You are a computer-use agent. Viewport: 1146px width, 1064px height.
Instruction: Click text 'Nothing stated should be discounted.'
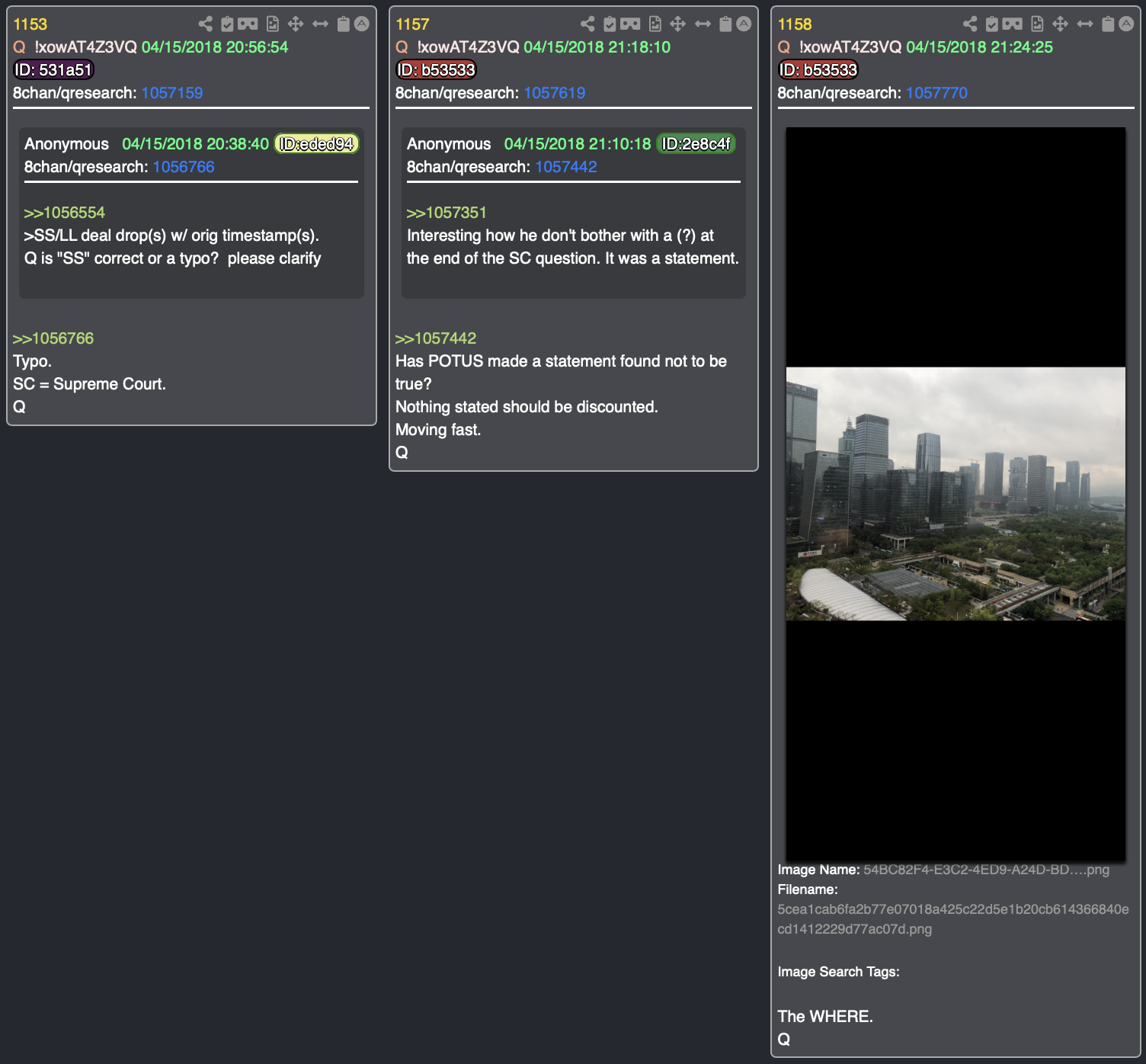pos(527,407)
